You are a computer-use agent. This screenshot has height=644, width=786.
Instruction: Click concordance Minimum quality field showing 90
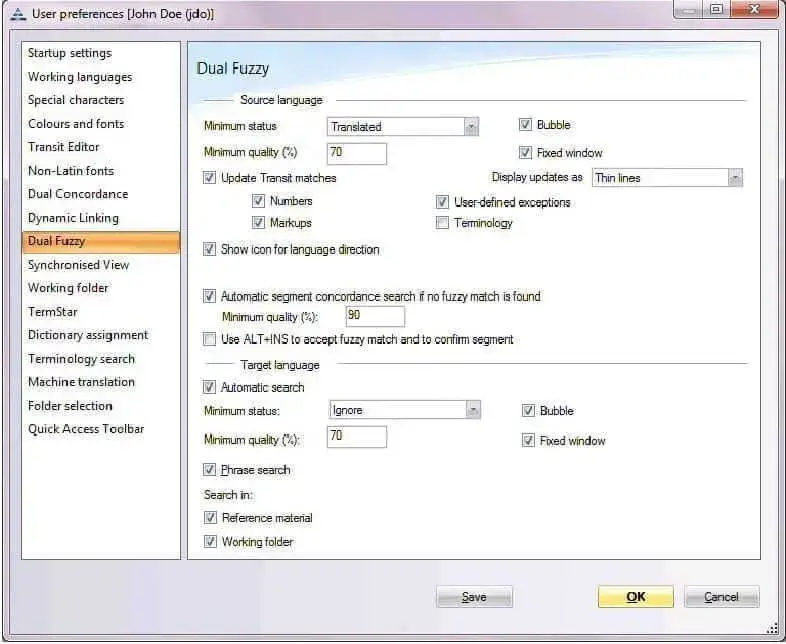[375, 316]
